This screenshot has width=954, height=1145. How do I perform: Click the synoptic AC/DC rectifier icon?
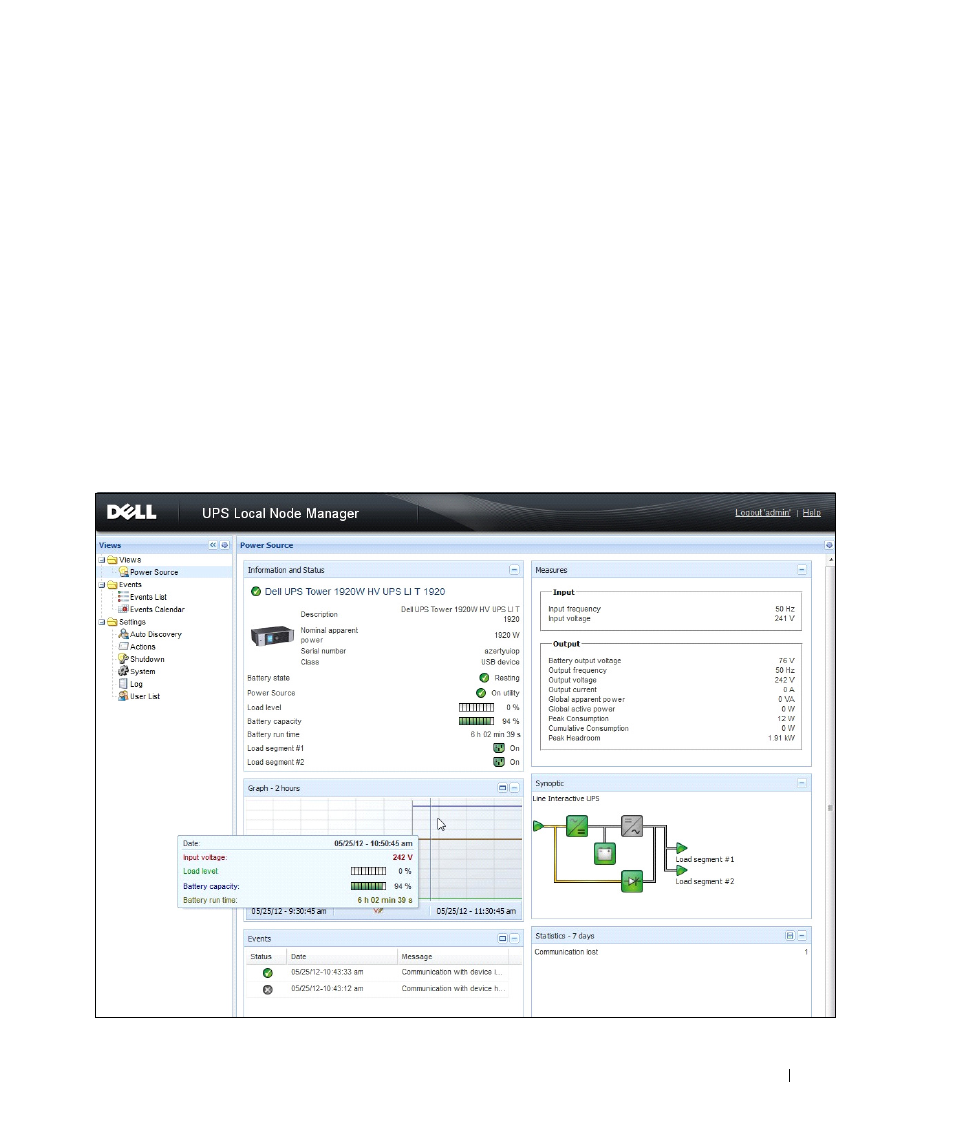(577, 827)
